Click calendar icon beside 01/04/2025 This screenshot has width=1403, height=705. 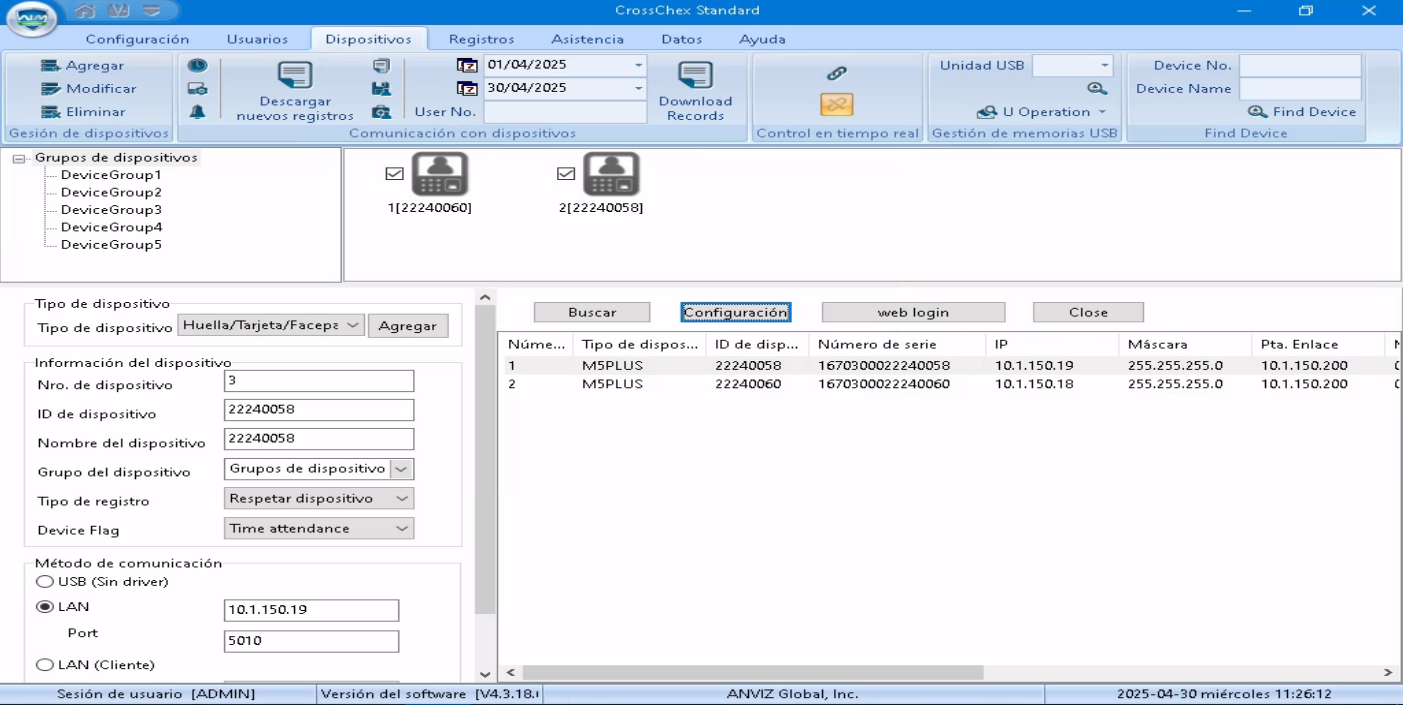coord(467,65)
